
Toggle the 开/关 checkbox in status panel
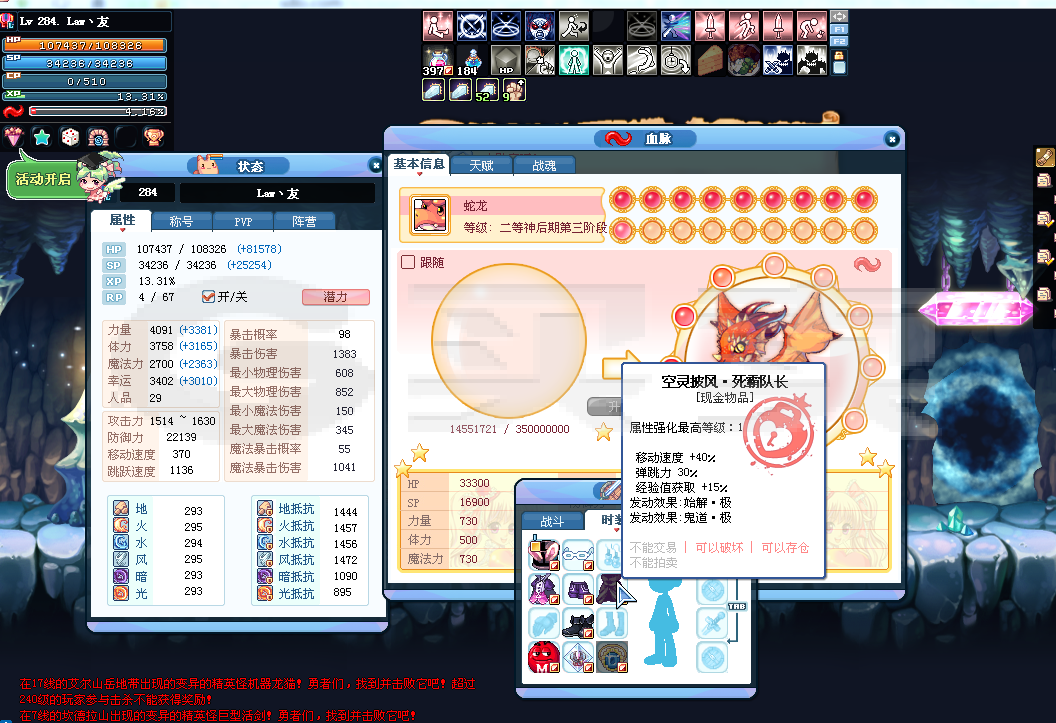(x=209, y=296)
